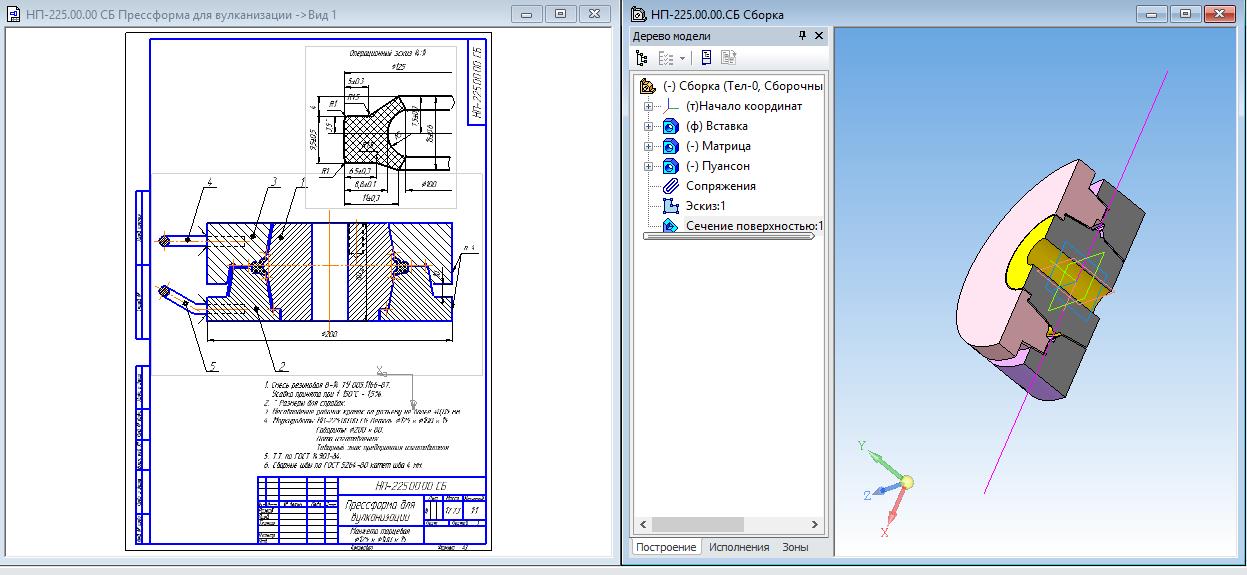Click position label 5 on the drawing
This screenshot has height=575, width=1247.
pyautogui.click(x=212, y=367)
